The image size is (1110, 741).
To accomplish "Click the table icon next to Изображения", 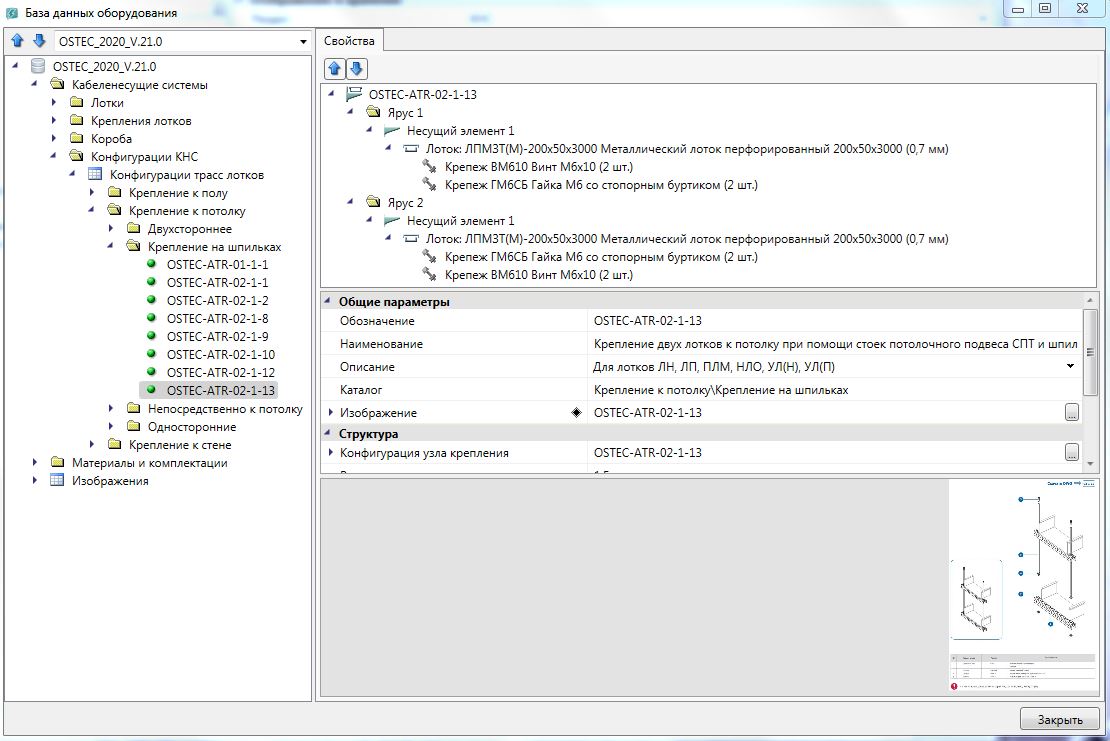I will (57, 481).
